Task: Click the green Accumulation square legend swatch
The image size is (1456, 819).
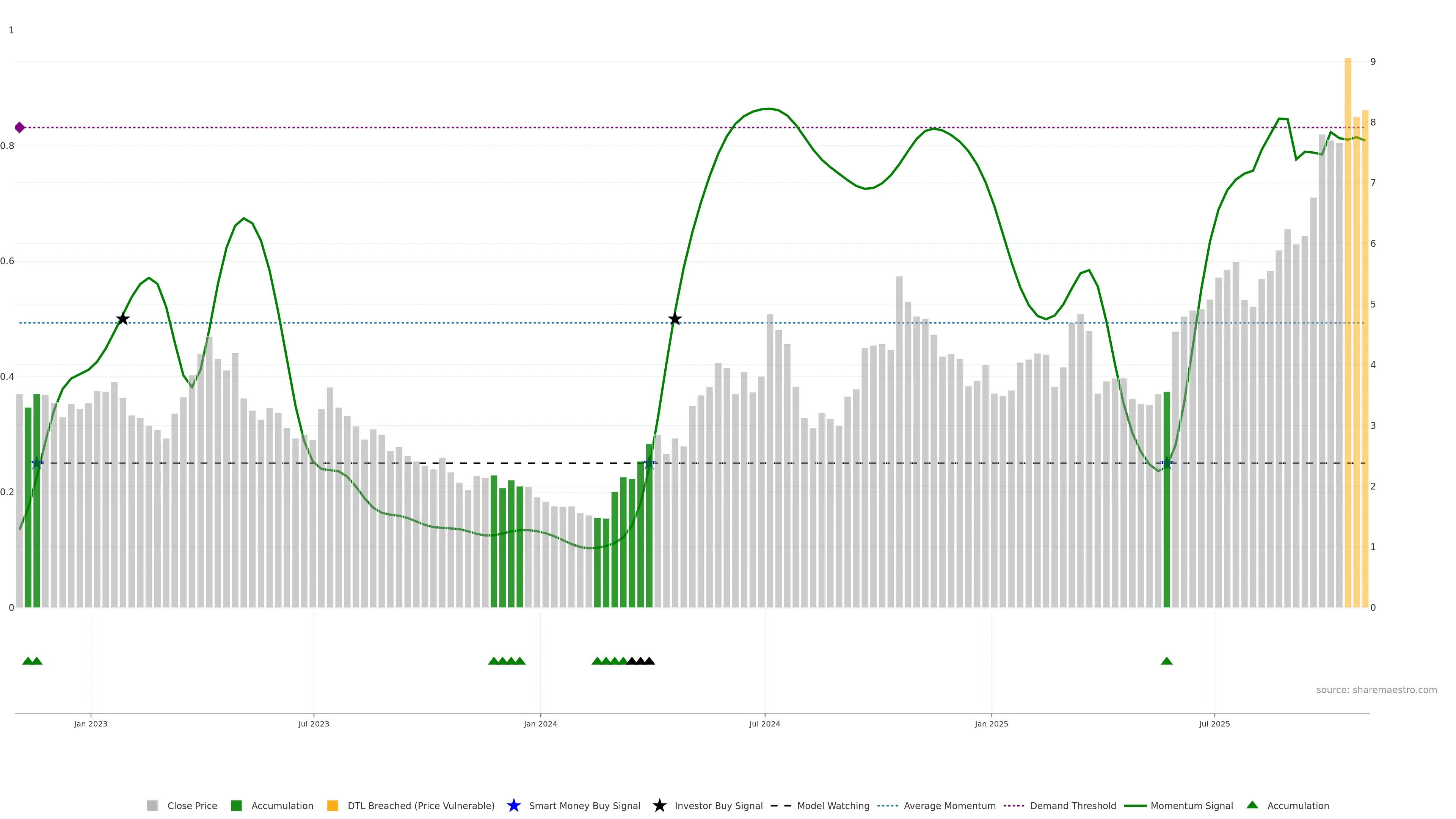Action: pos(236,806)
